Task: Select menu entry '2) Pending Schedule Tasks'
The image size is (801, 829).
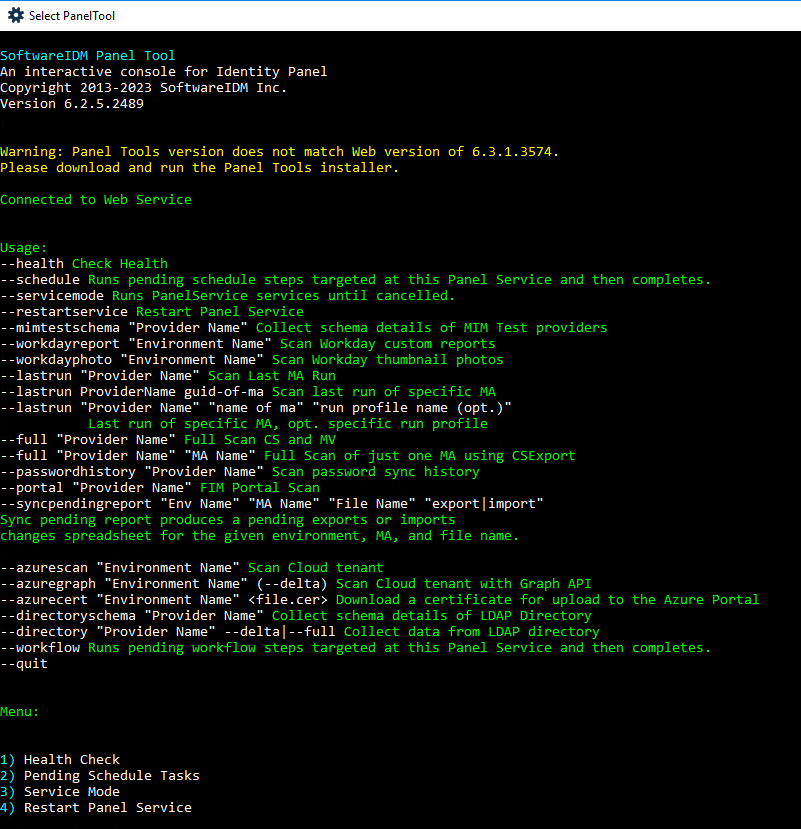Action: point(100,776)
